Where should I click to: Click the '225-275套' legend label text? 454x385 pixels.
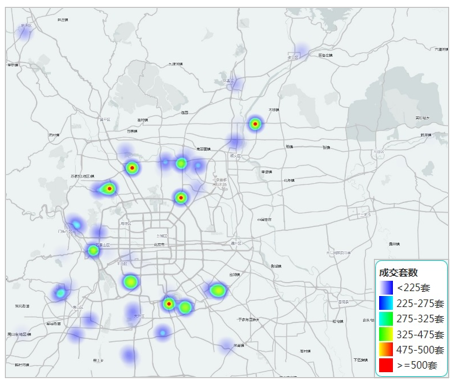[420, 303]
